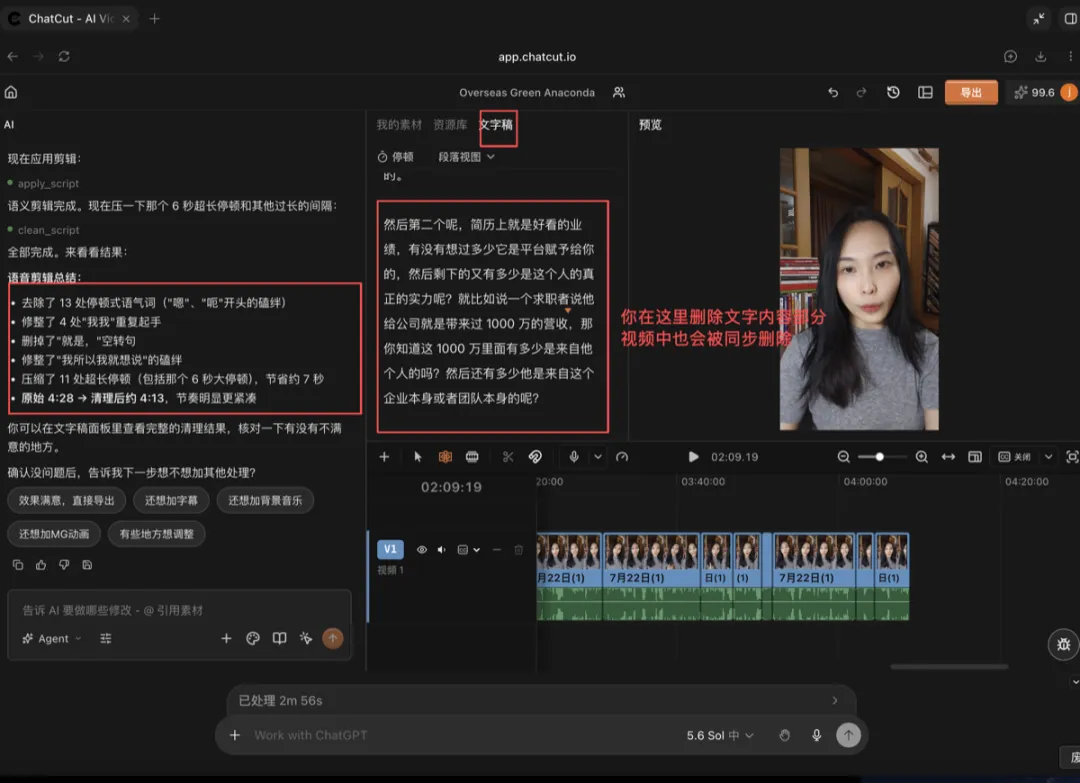
Task: Send AI message with orange arrow button
Action: point(333,638)
